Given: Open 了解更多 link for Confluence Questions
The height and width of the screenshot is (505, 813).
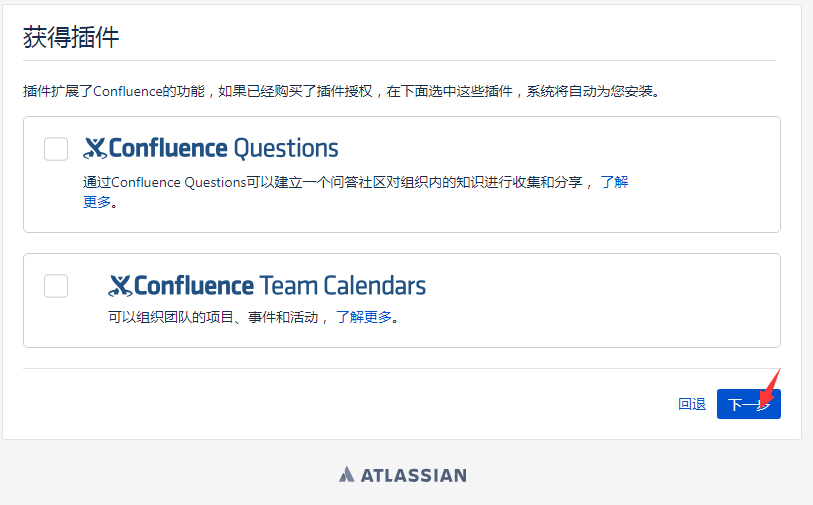Looking at the screenshot, I should tap(614, 182).
